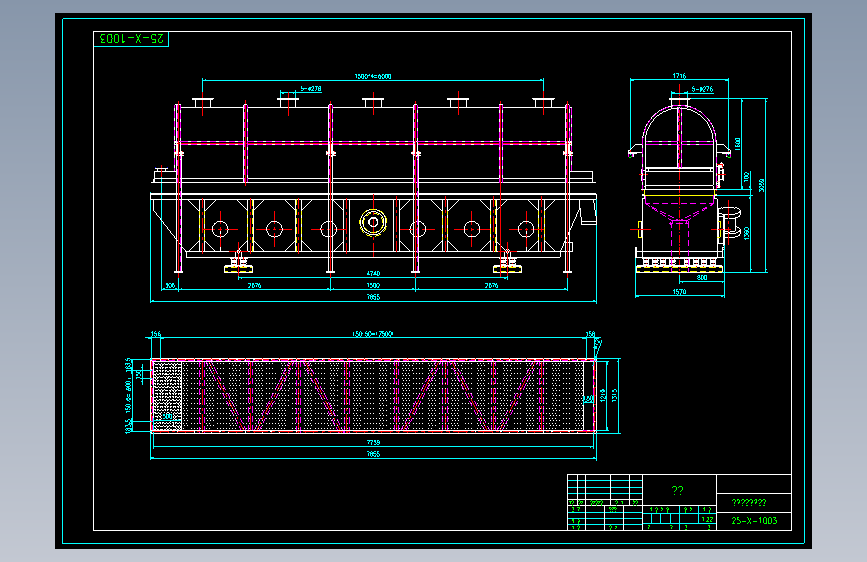Select the 5-ø278 nozzle label in the front view

(311, 89)
